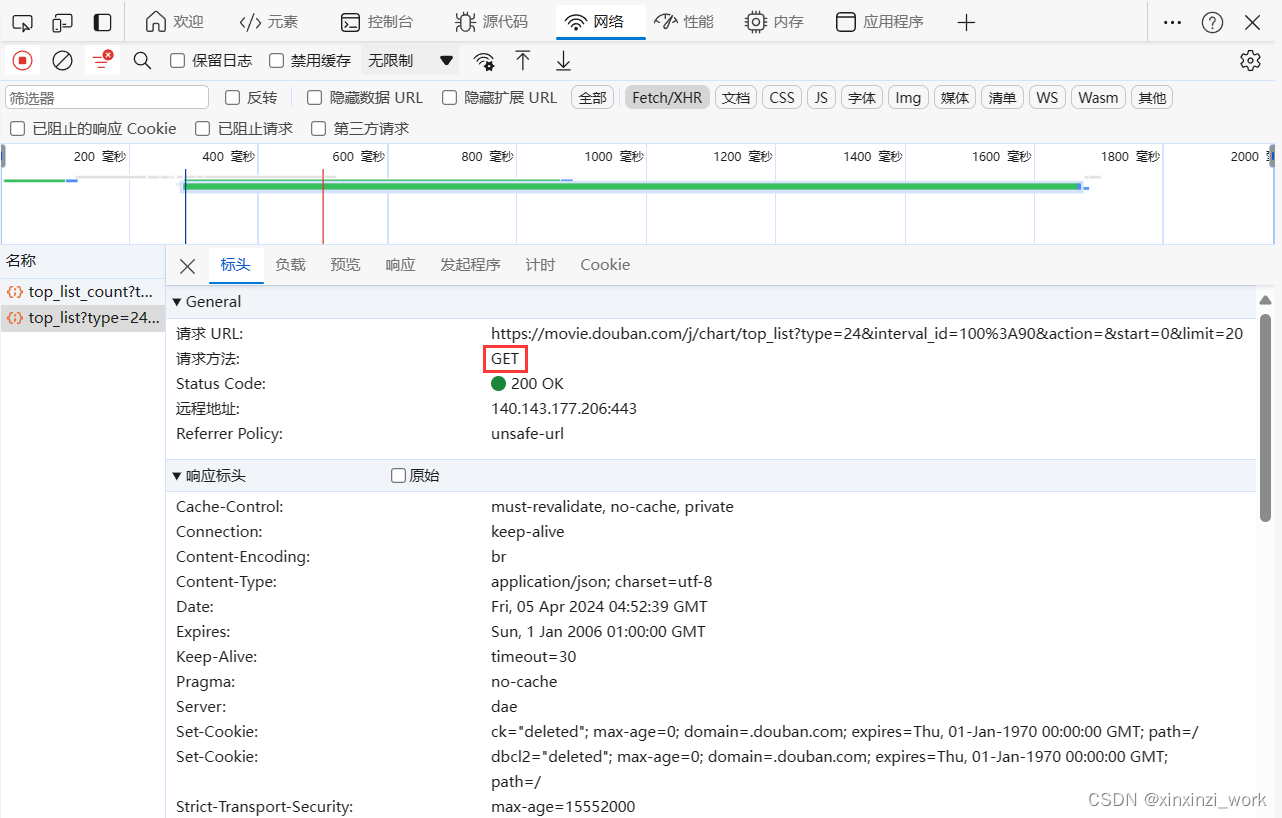Viewport: 1282px width, 818px height.
Task: Check 已阻止请求 option
Action: coord(202,128)
